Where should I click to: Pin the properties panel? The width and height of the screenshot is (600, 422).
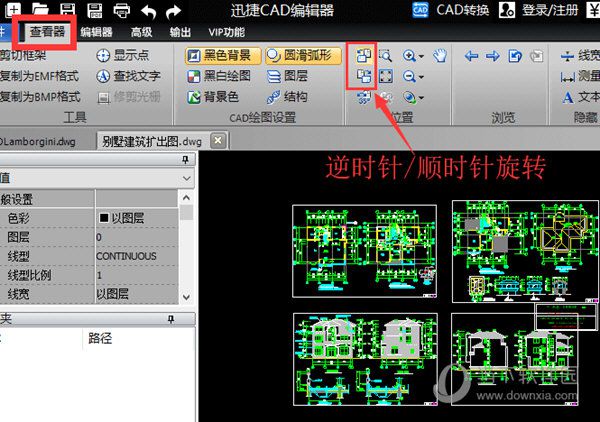[185, 160]
